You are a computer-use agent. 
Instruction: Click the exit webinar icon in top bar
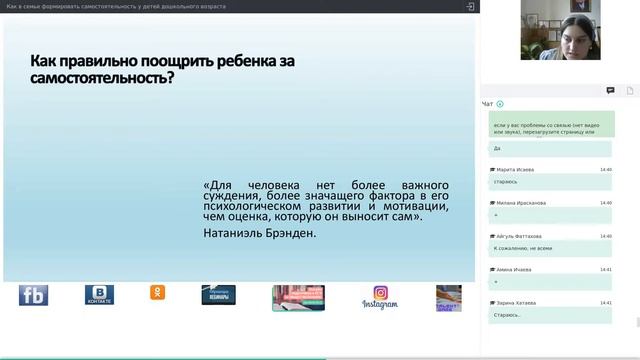(x=470, y=7)
